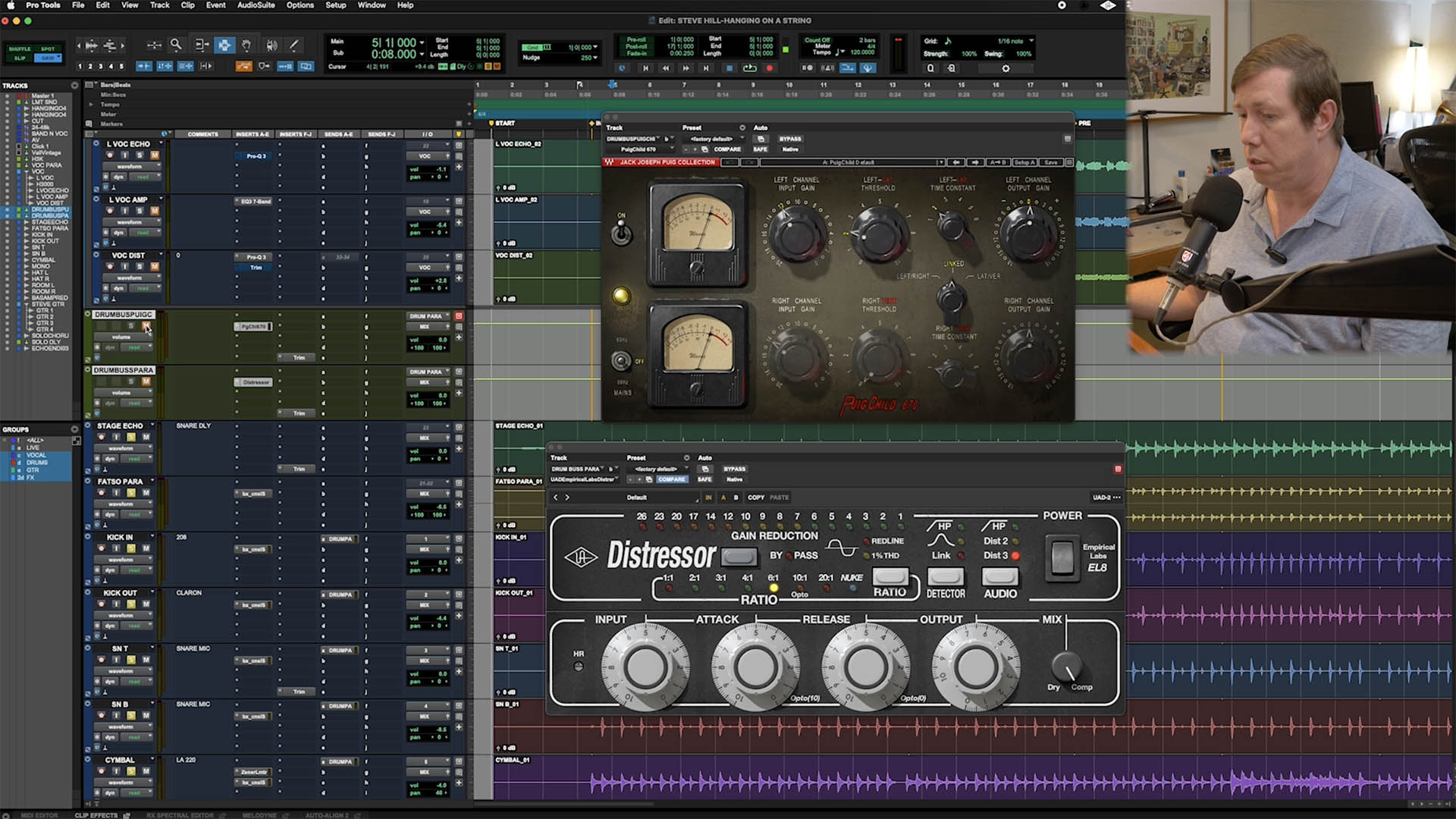The height and width of the screenshot is (819, 1456).
Task: Open Nudge value dropdown
Action: (595, 58)
